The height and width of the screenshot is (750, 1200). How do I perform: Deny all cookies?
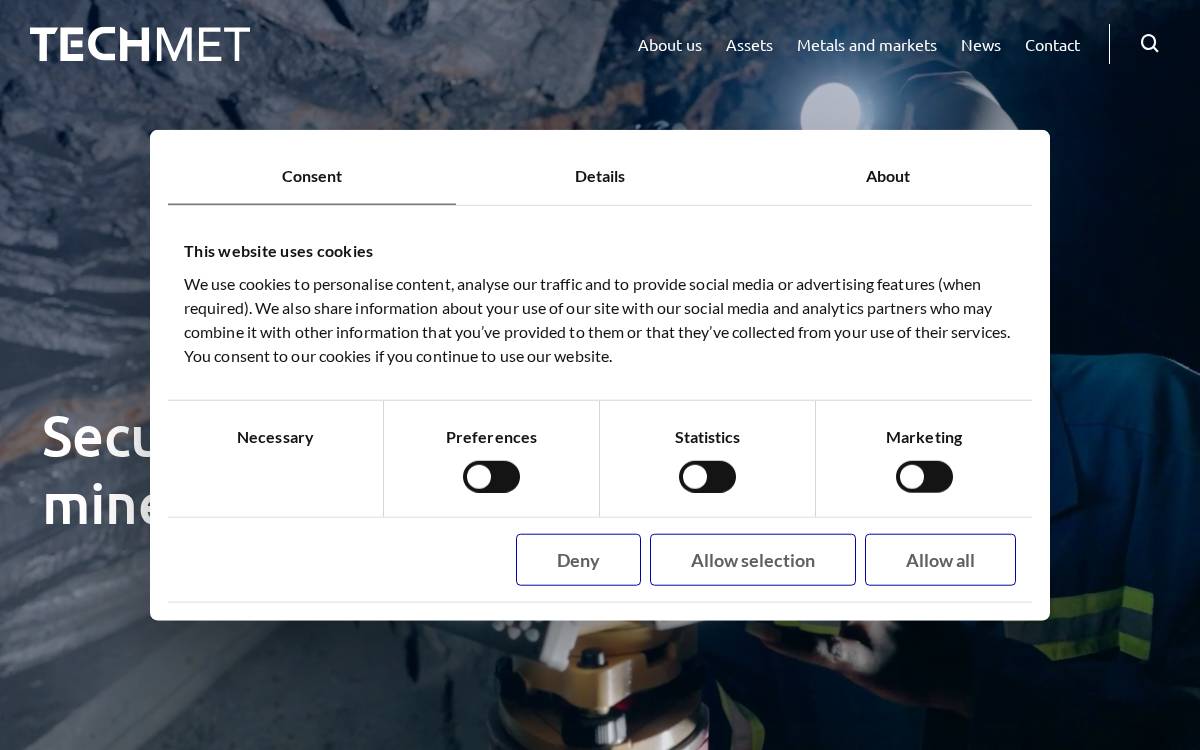pyautogui.click(x=578, y=560)
